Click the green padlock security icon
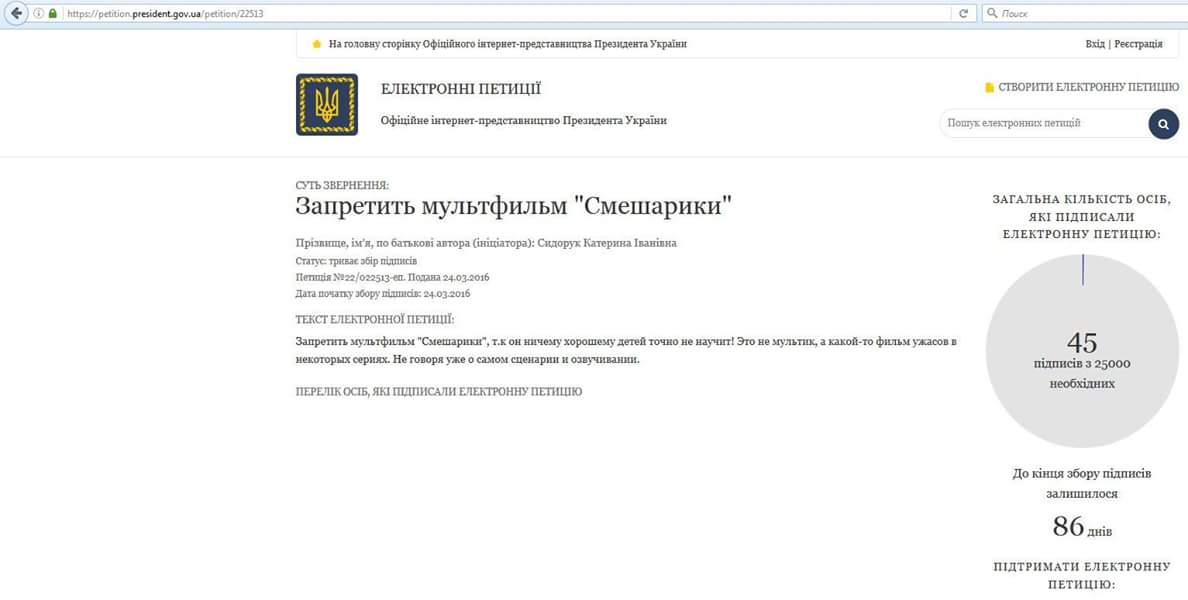The image size is (1188, 600). pyautogui.click(x=53, y=14)
